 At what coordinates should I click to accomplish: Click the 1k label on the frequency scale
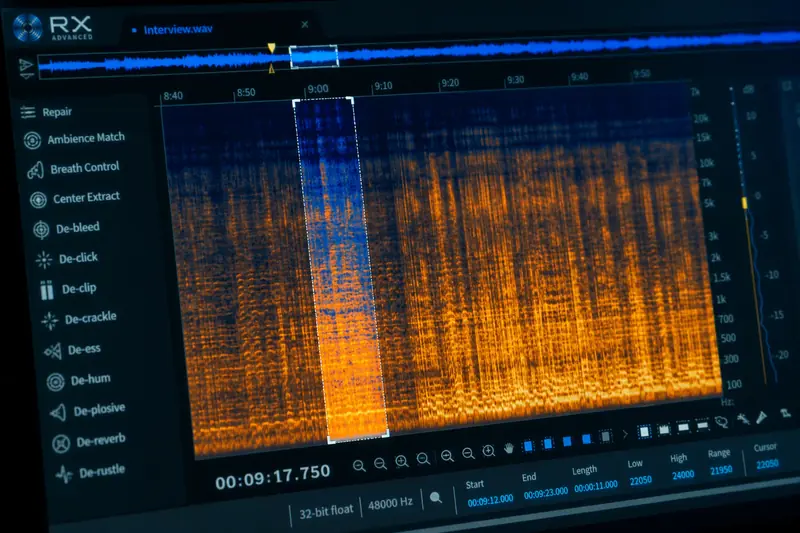tap(720, 299)
